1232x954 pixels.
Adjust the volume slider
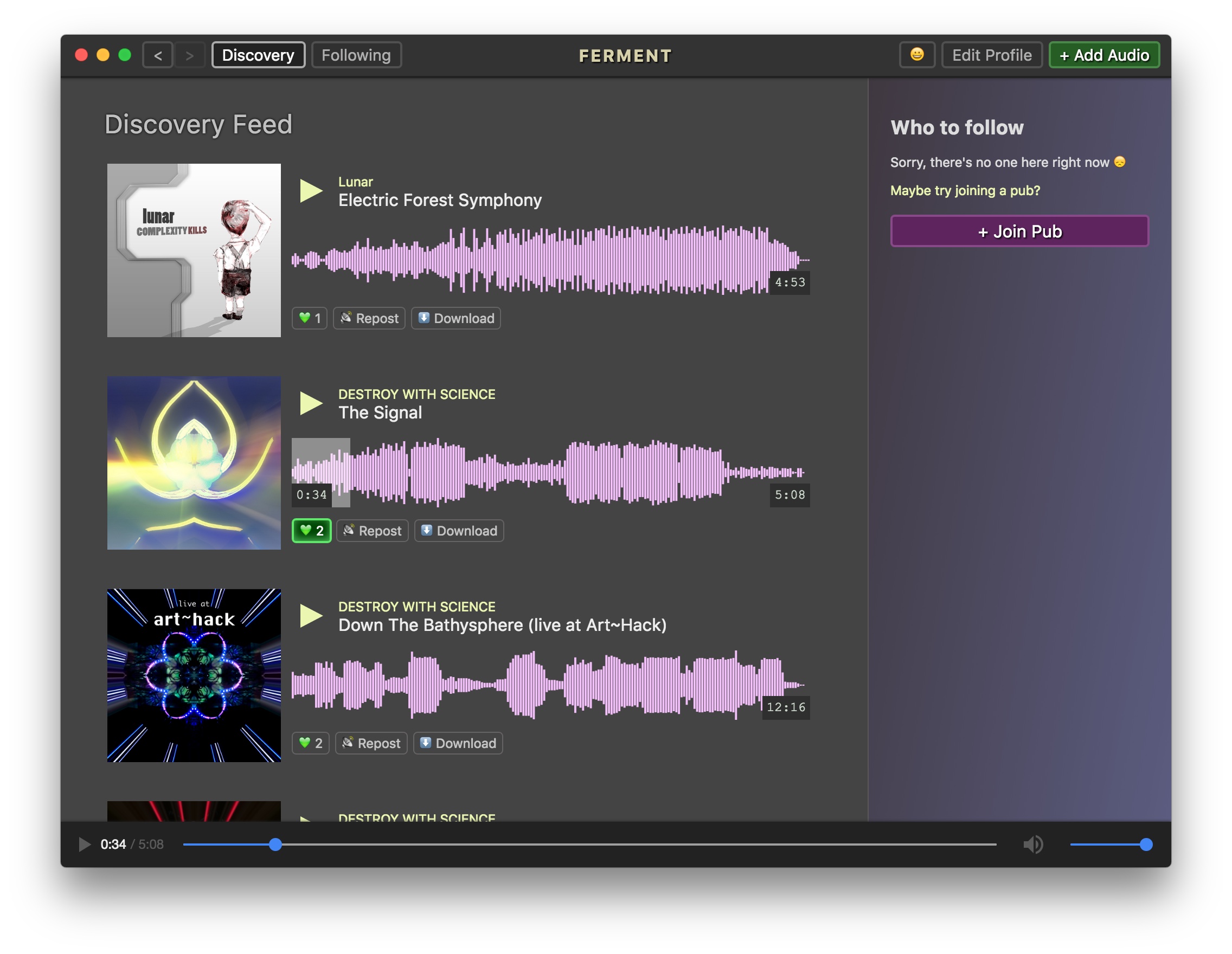tap(1111, 845)
